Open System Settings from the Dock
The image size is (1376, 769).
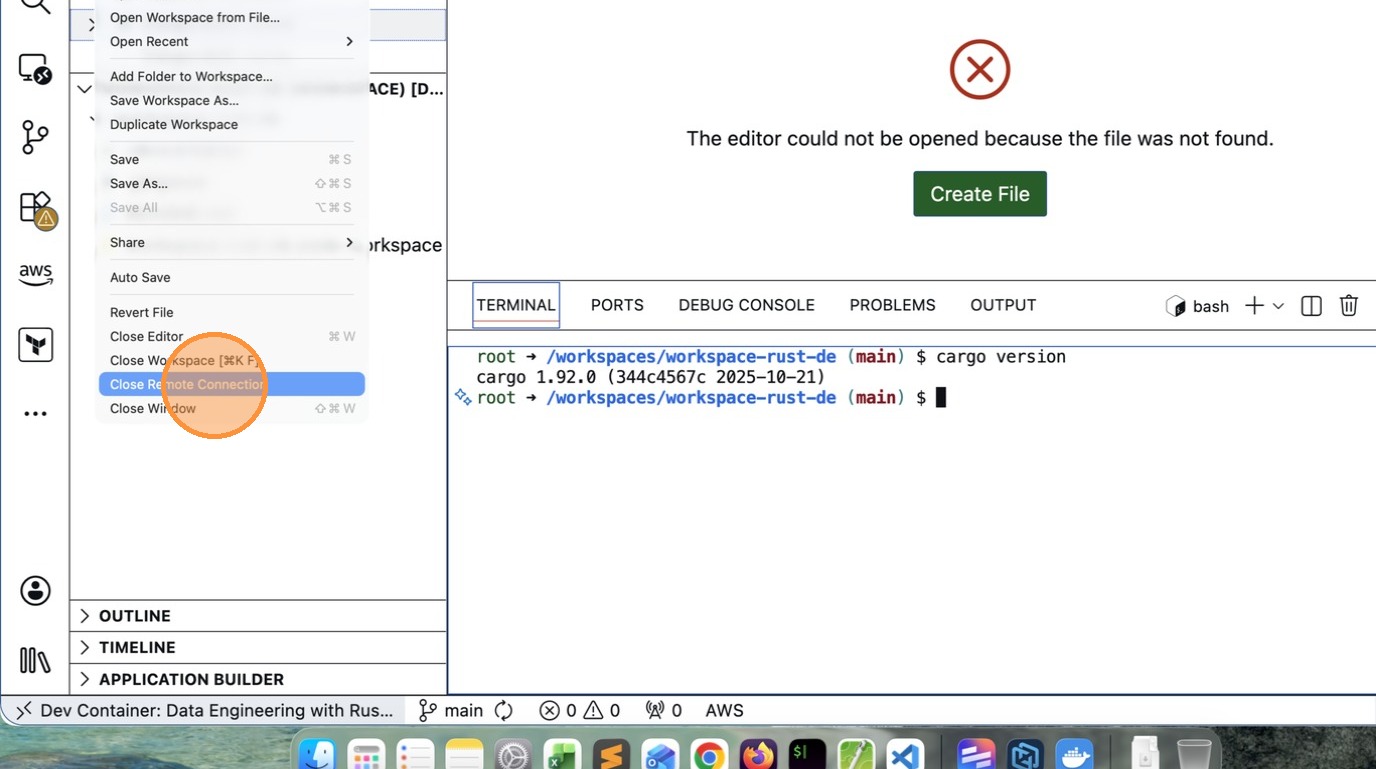(x=513, y=755)
